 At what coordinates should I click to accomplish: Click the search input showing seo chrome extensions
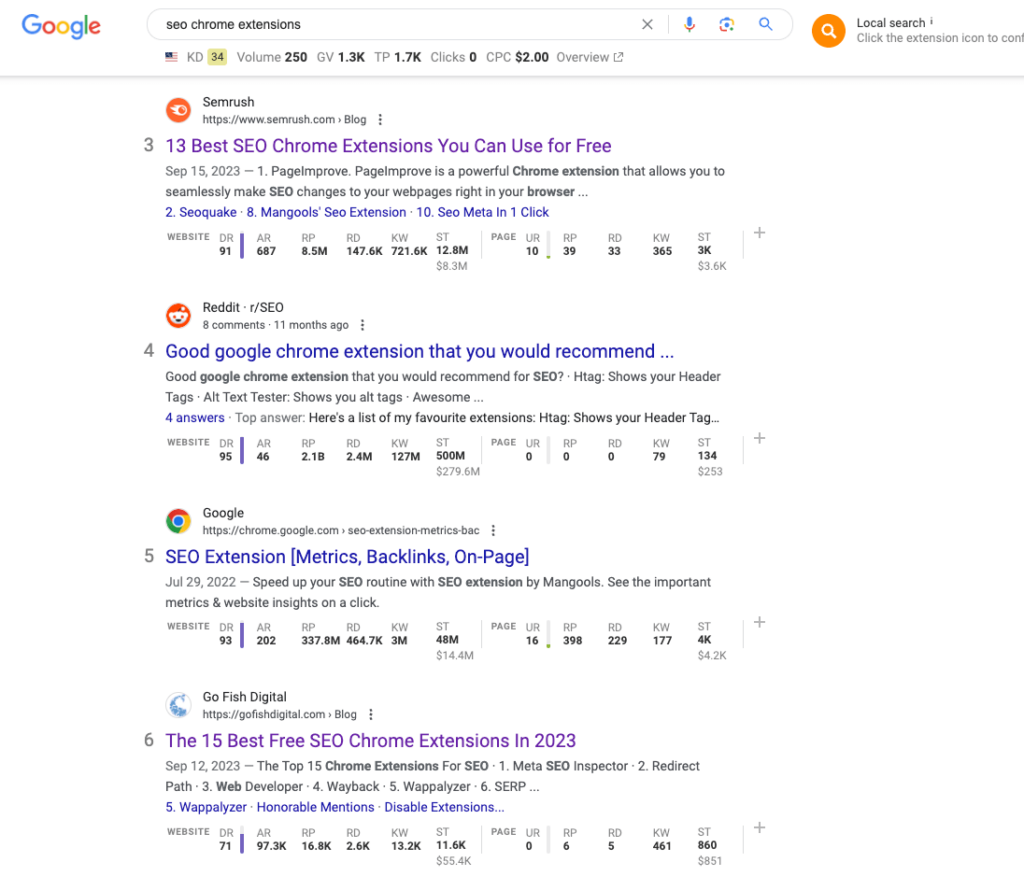(300, 24)
